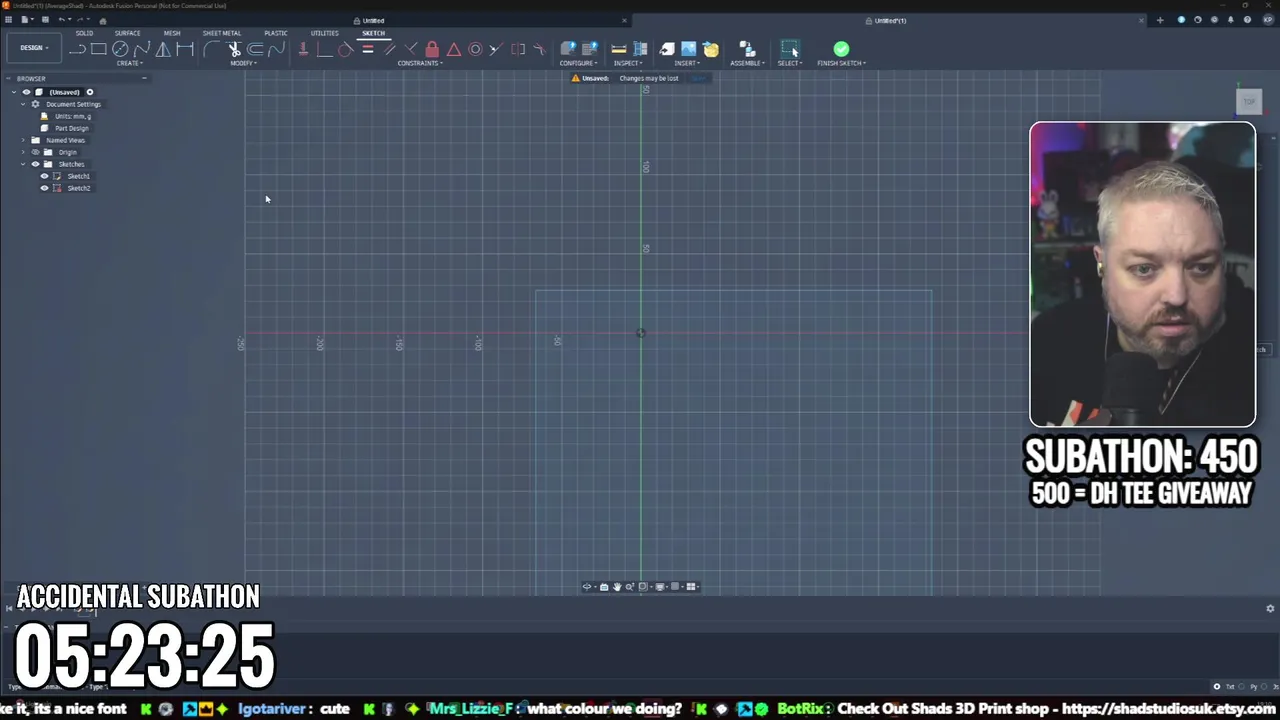Select the Rectangle sketch tool
The height and width of the screenshot is (720, 1280).
pyautogui.click(x=98, y=49)
